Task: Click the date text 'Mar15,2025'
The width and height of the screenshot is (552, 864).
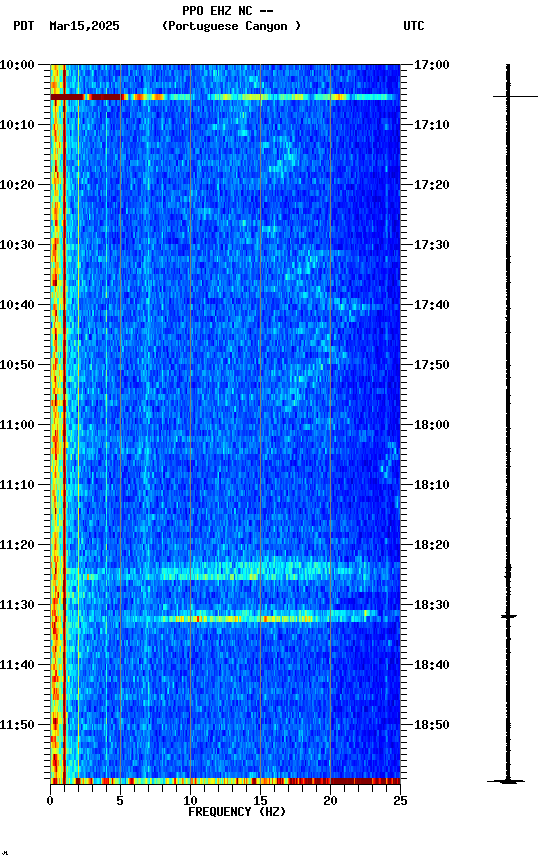Action: [x=84, y=26]
